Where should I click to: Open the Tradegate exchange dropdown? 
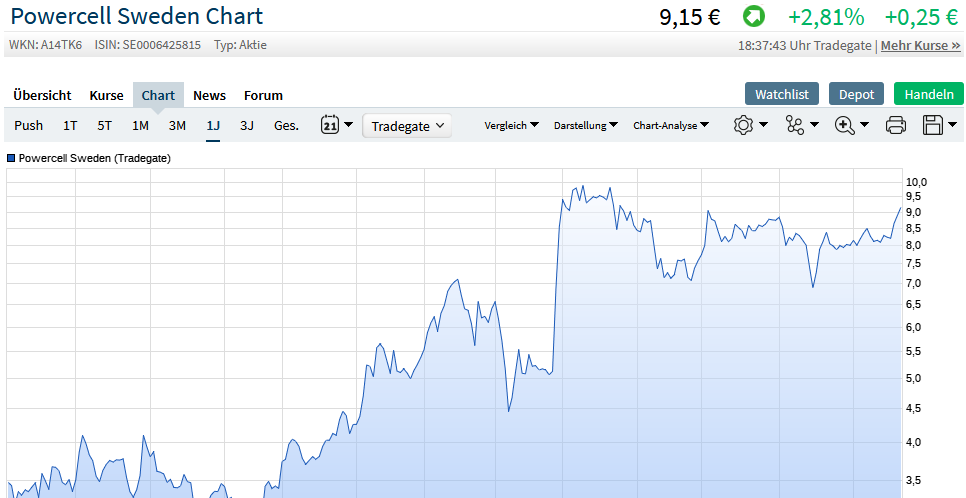pos(406,126)
